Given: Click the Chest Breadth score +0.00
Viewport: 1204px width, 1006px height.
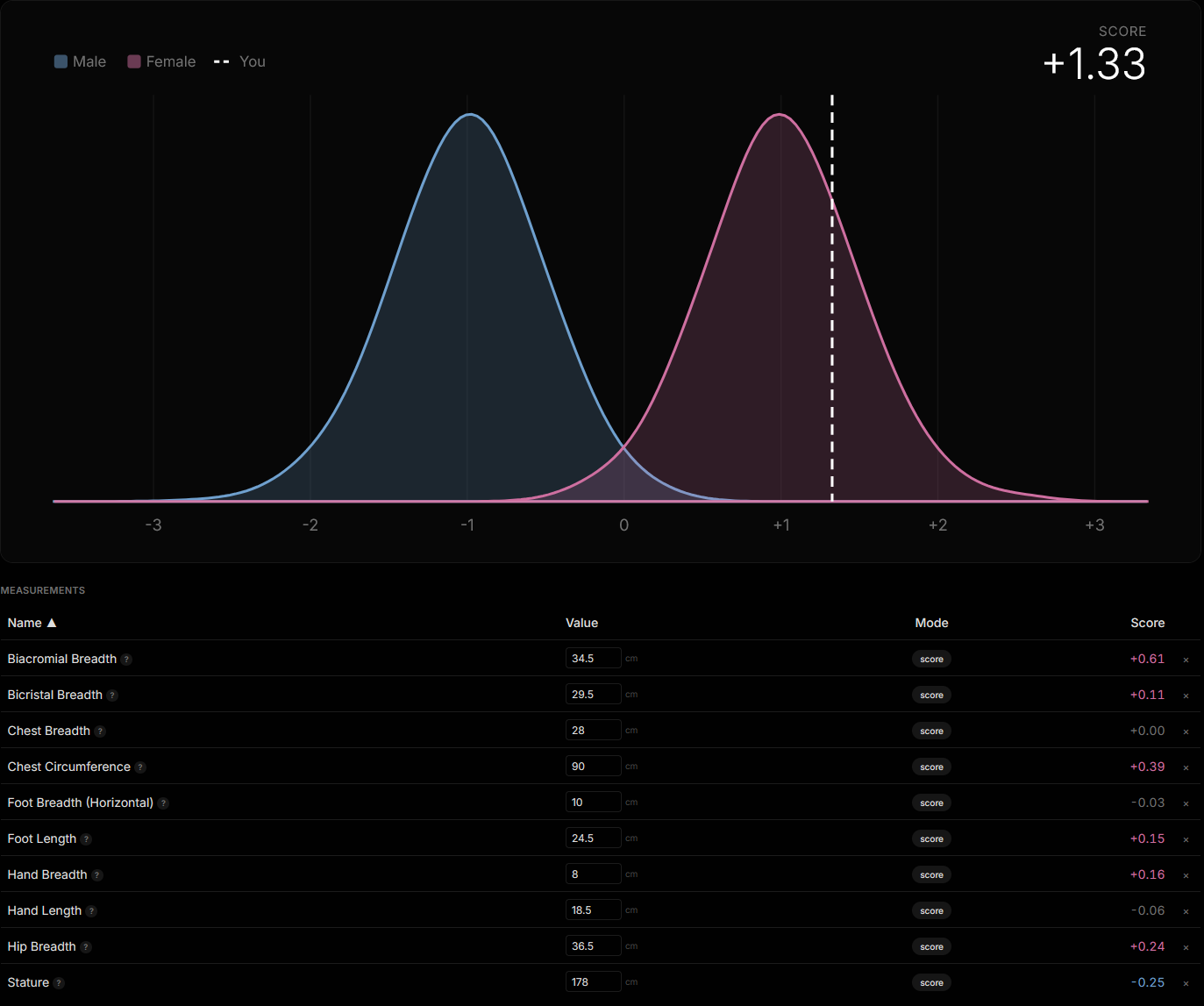Looking at the screenshot, I should point(1147,731).
